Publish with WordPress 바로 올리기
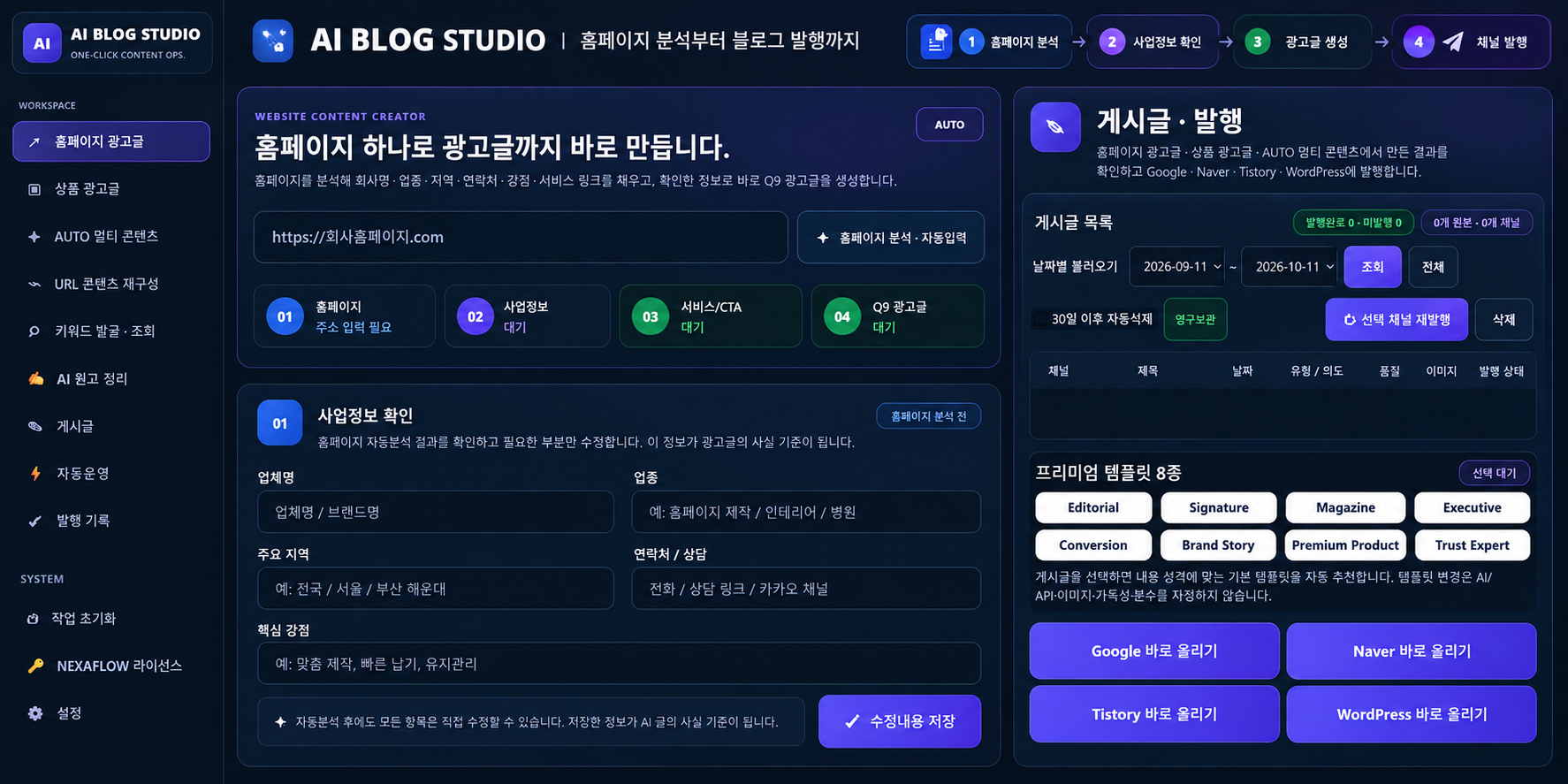Screen dimensions: 1568x784 (x=1412, y=714)
